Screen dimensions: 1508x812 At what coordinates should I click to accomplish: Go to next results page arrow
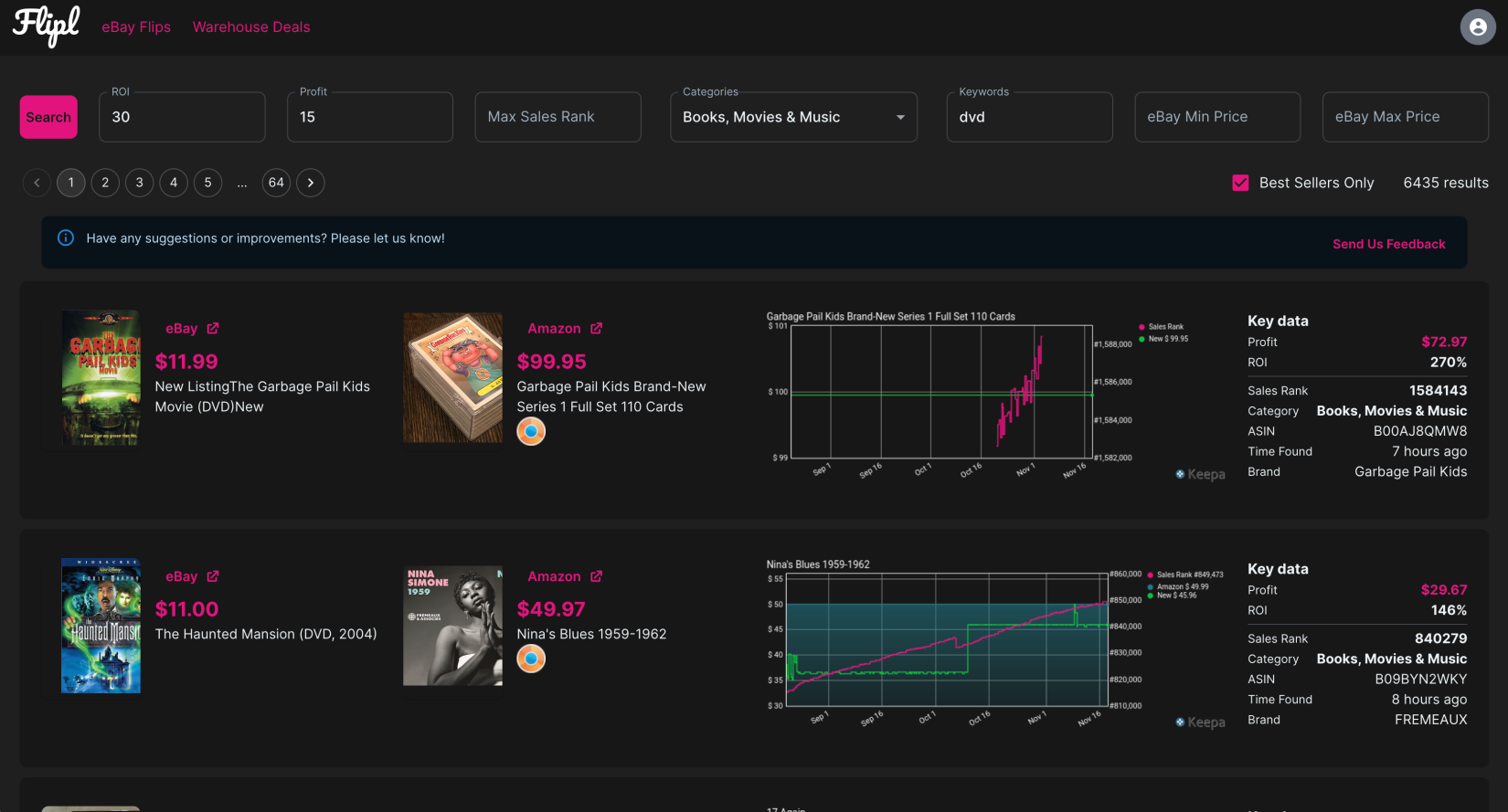point(311,183)
